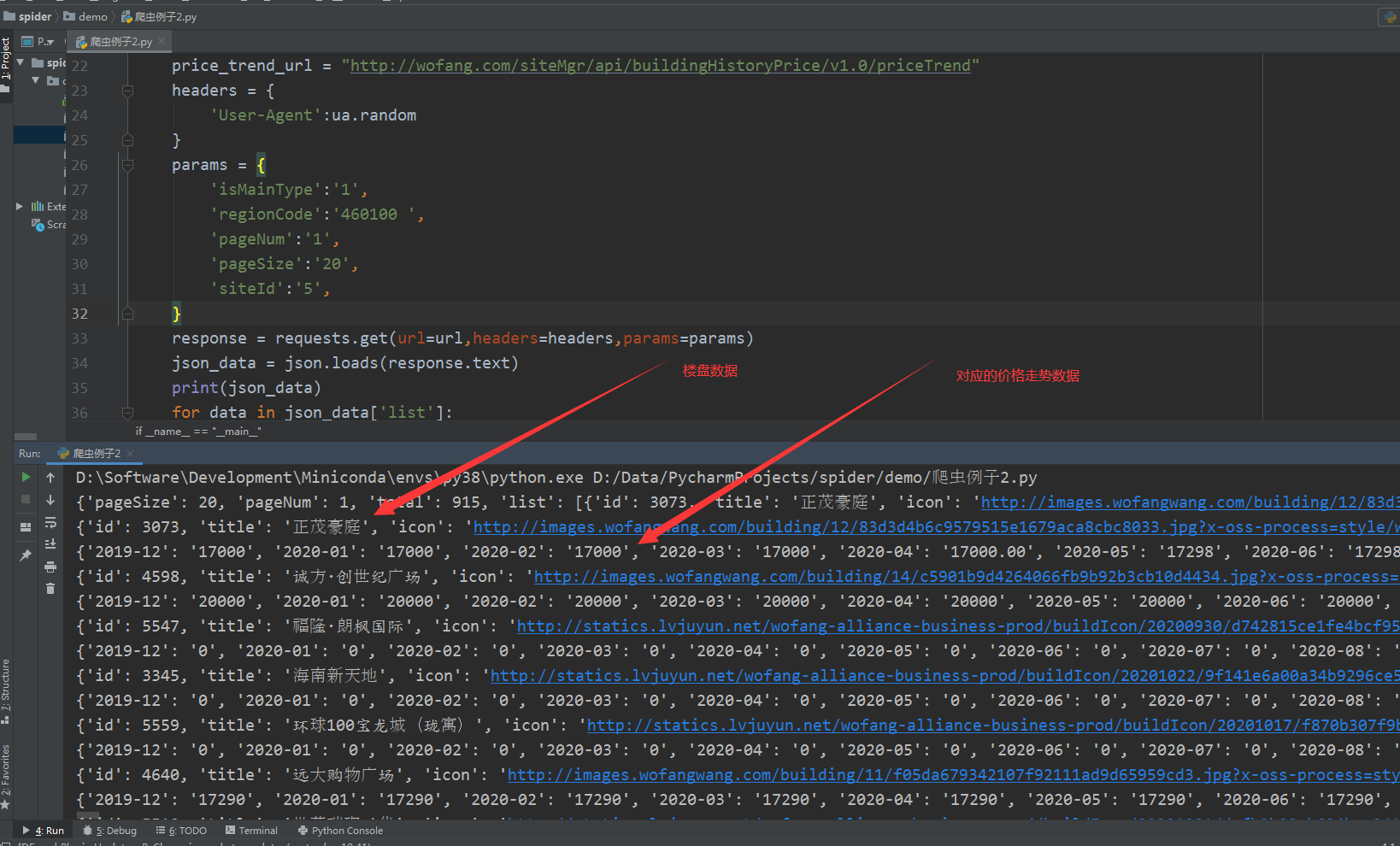The width and height of the screenshot is (1400, 846).
Task: Click 'siteId':'5' entry
Action: point(270,289)
